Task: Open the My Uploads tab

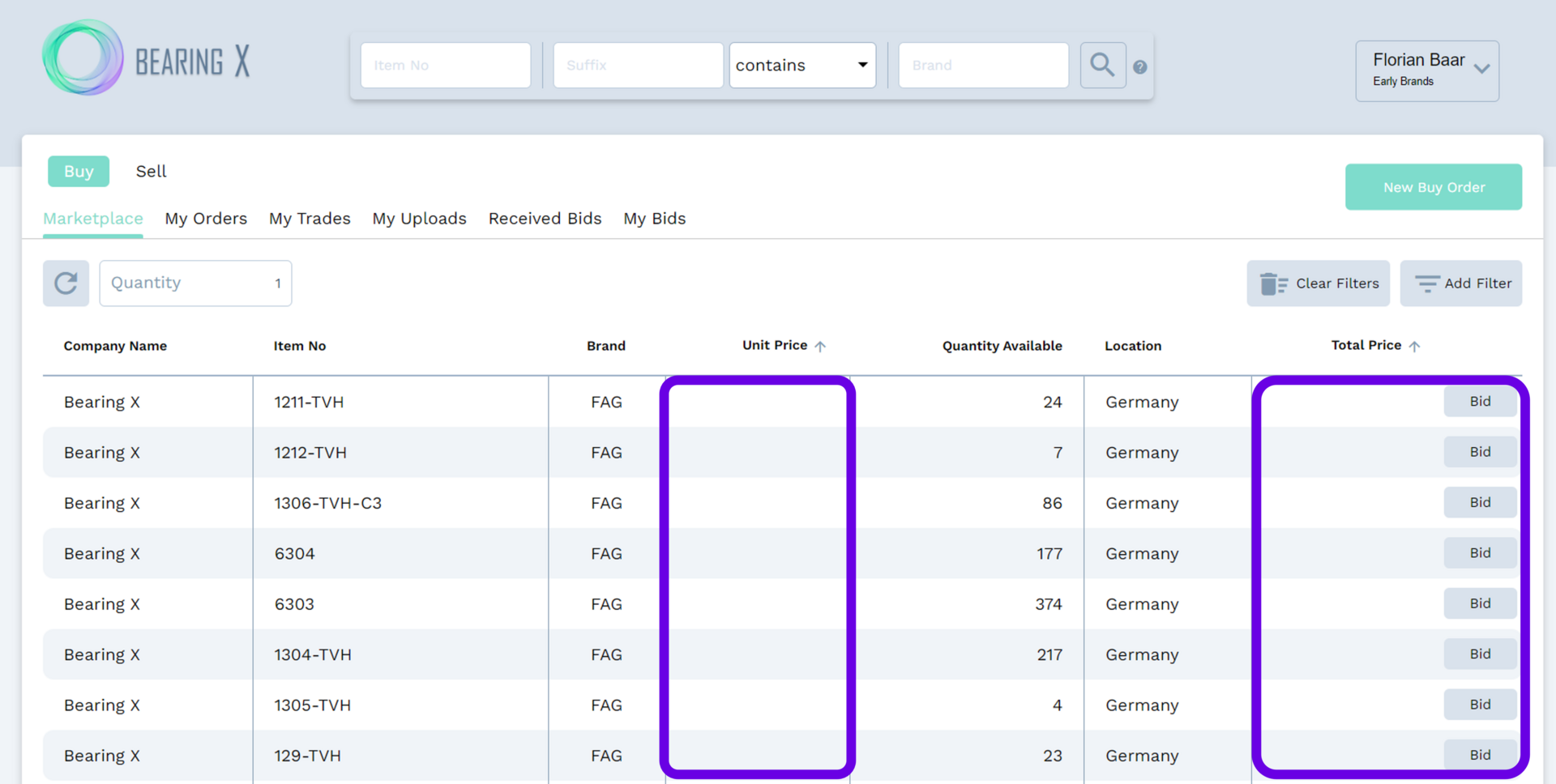Action: 419,219
